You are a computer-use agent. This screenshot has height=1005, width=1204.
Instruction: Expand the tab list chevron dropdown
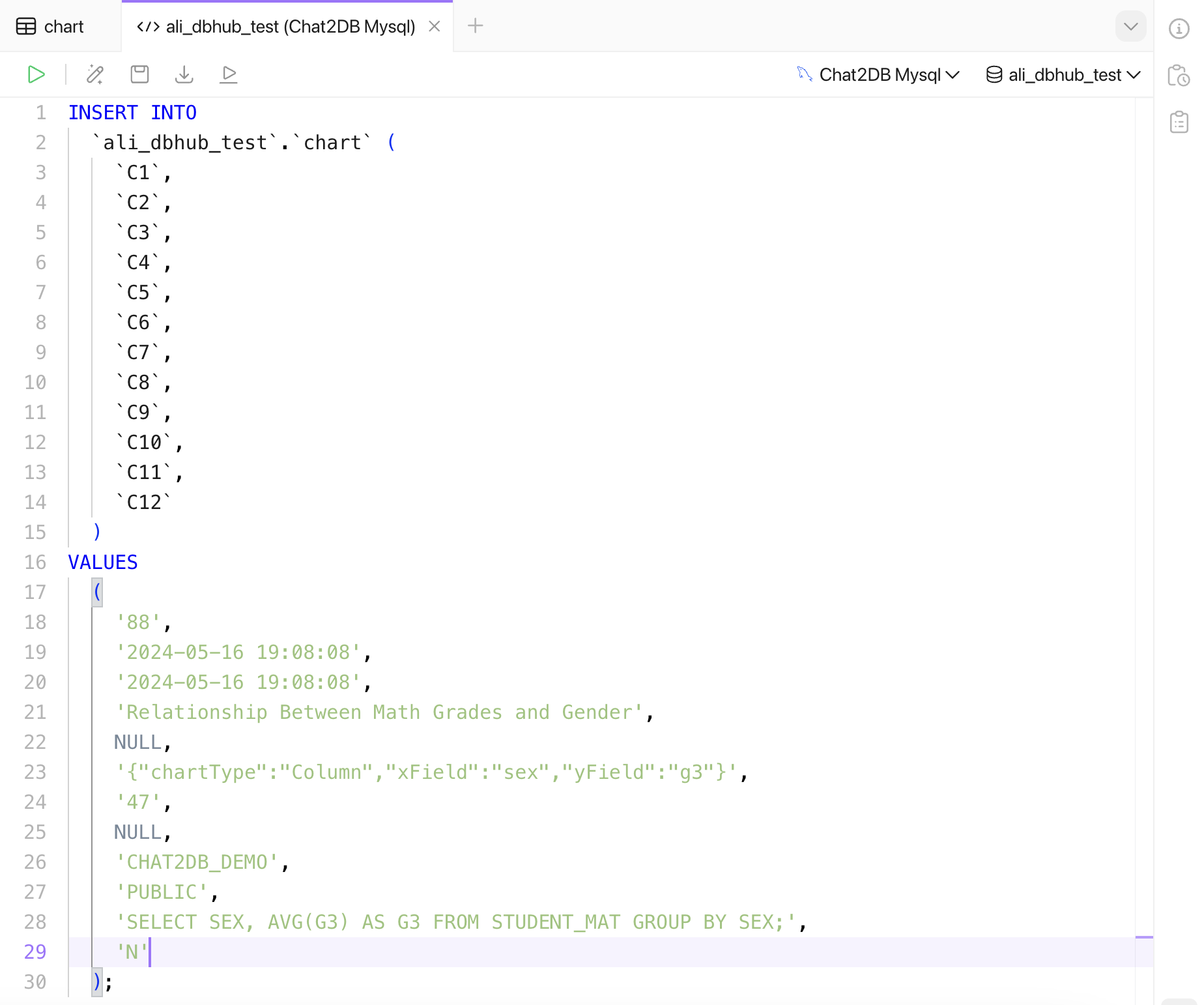(1131, 27)
